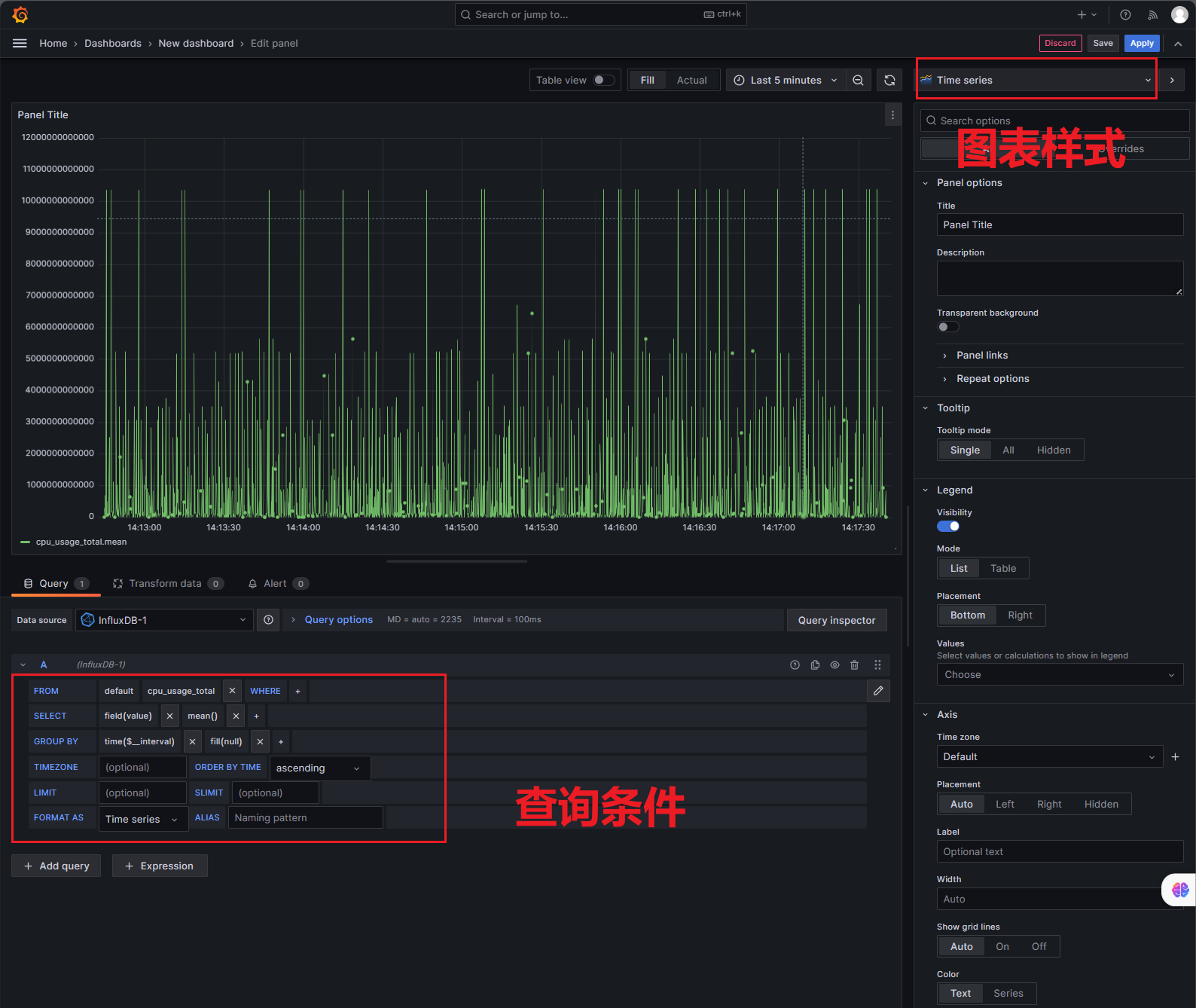Remove mean() from SELECT
Screen dimensions: 1196x1008
point(236,716)
